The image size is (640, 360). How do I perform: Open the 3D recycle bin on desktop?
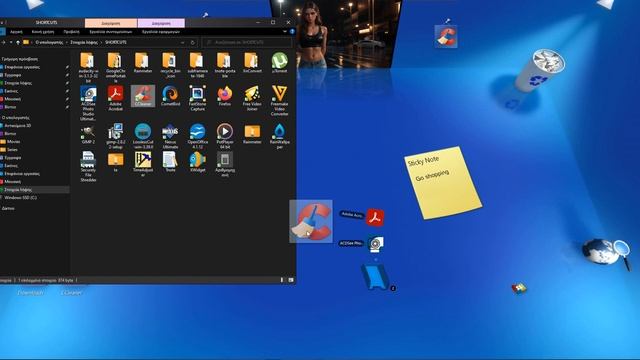click(540, 70)
